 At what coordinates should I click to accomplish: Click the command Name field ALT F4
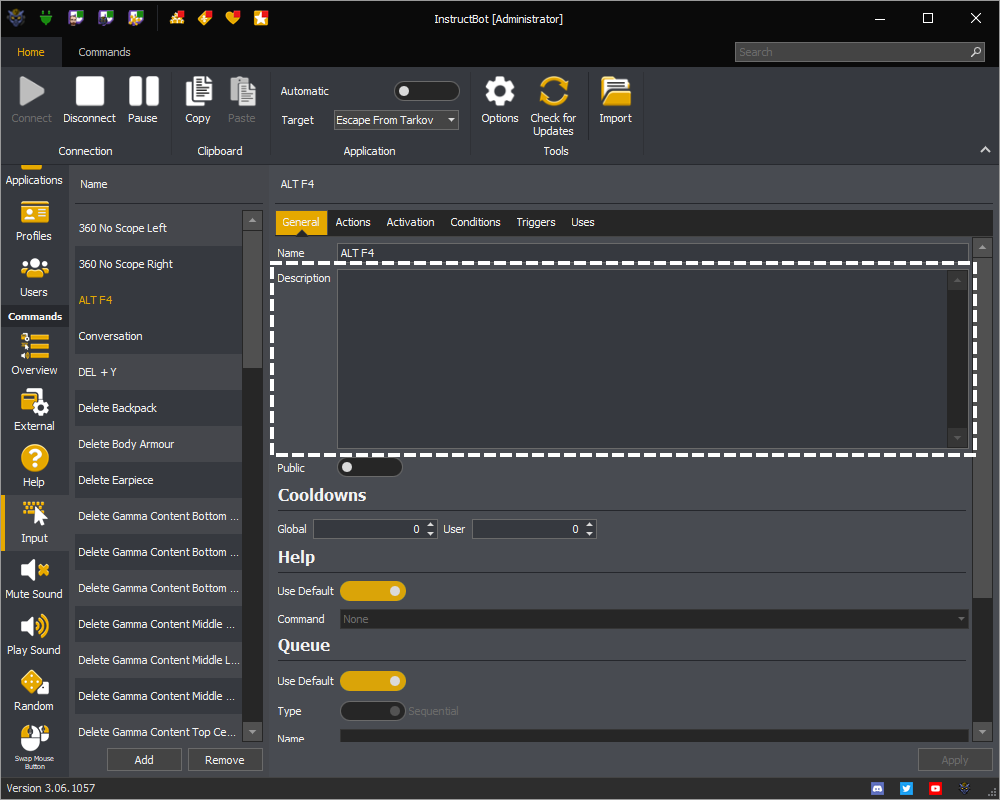point(652,253)
